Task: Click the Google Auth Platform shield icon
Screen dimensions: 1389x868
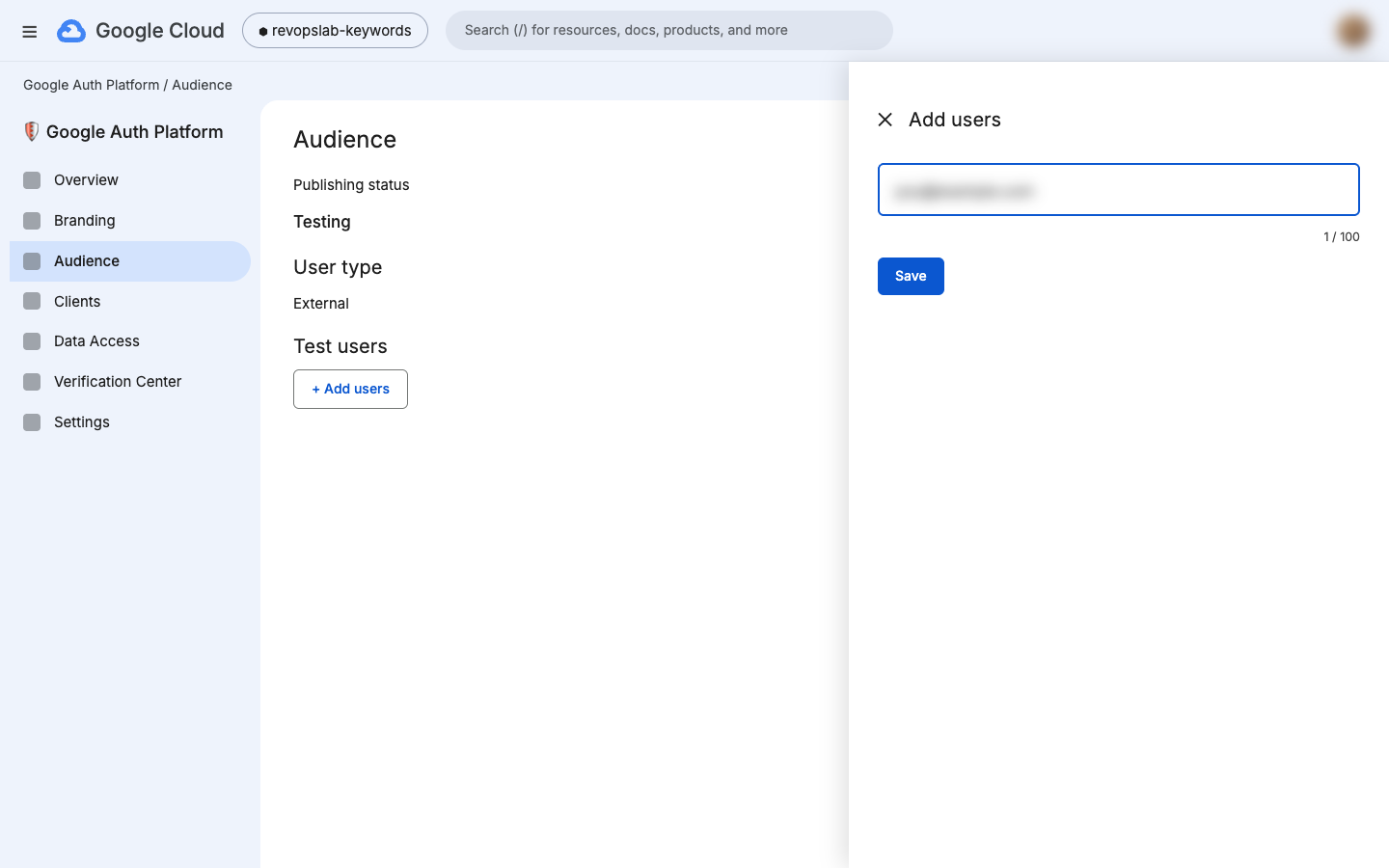Action: [32, 132]
